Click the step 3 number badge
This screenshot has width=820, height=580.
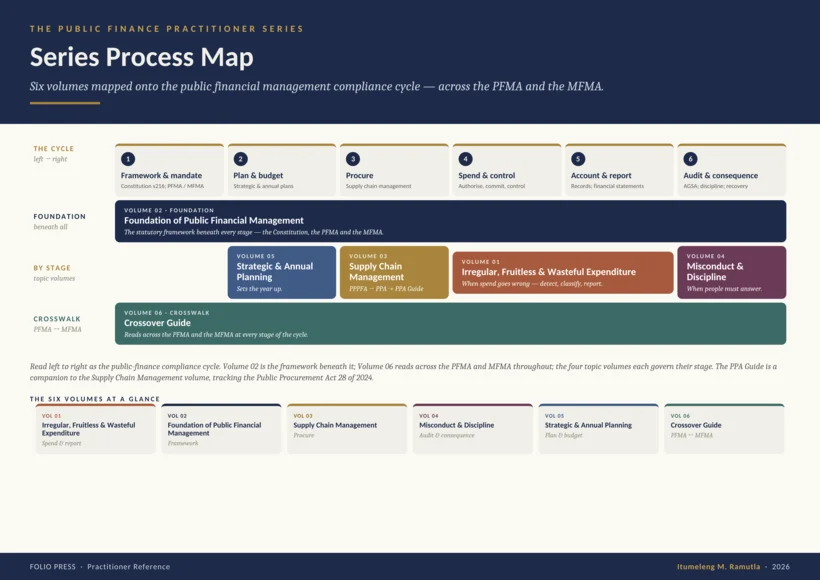tap(353, 158)
